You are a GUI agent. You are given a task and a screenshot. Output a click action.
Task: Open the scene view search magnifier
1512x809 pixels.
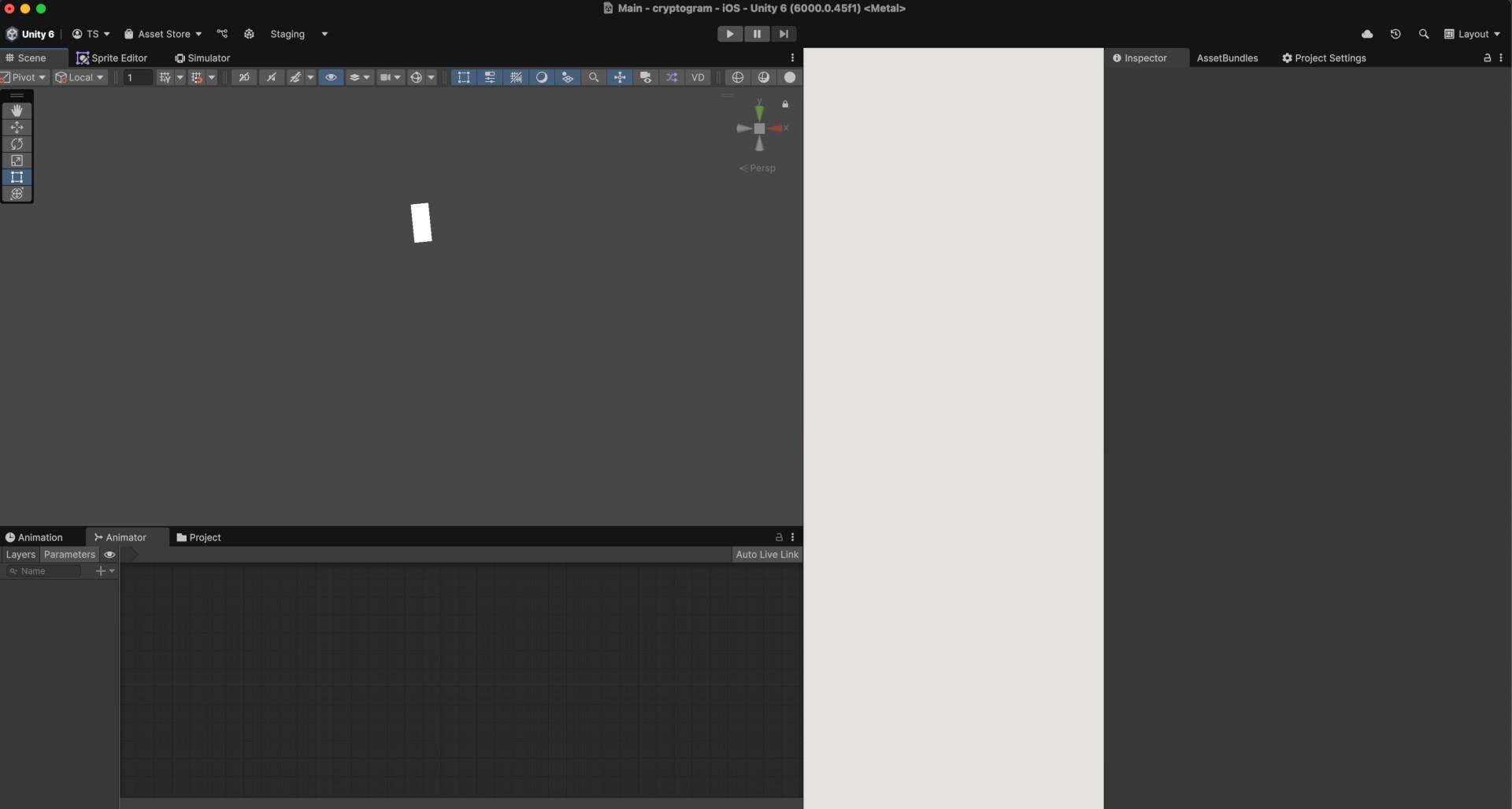click(x=593, y=76)
